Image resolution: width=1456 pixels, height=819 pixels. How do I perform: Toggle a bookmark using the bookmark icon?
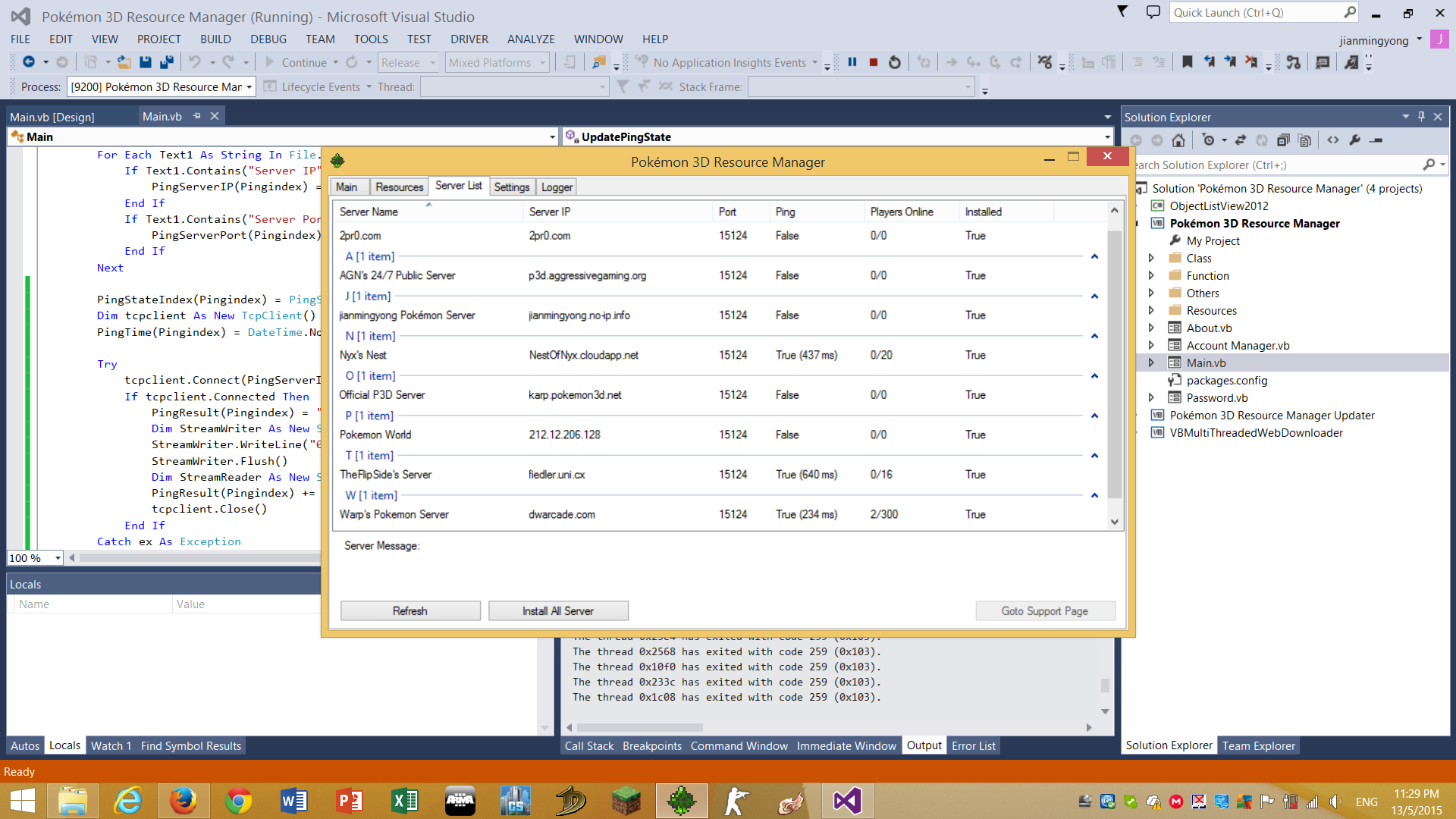click(x=1188, y=62)
